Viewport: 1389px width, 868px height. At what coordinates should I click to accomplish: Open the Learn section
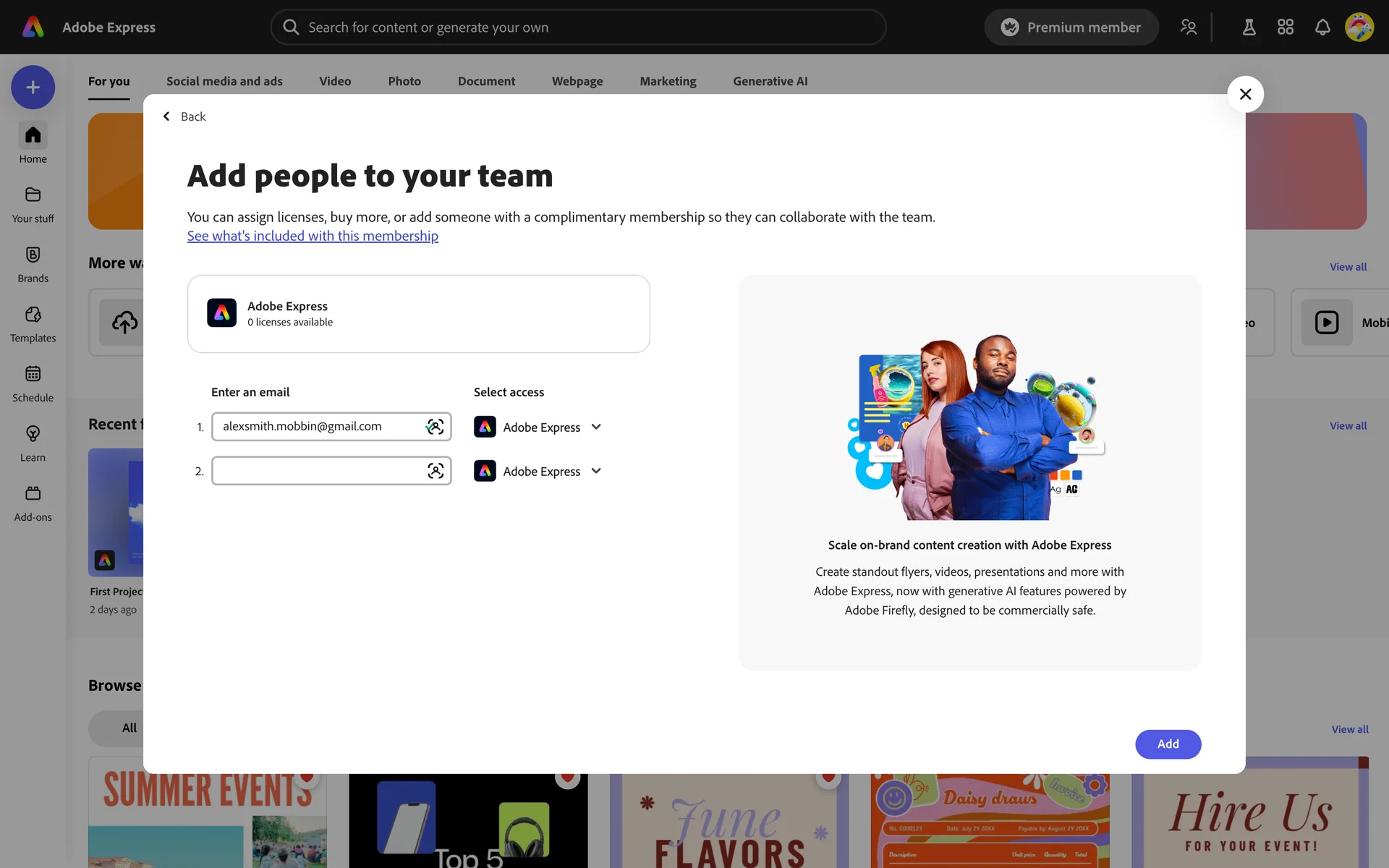coord(33,443)
